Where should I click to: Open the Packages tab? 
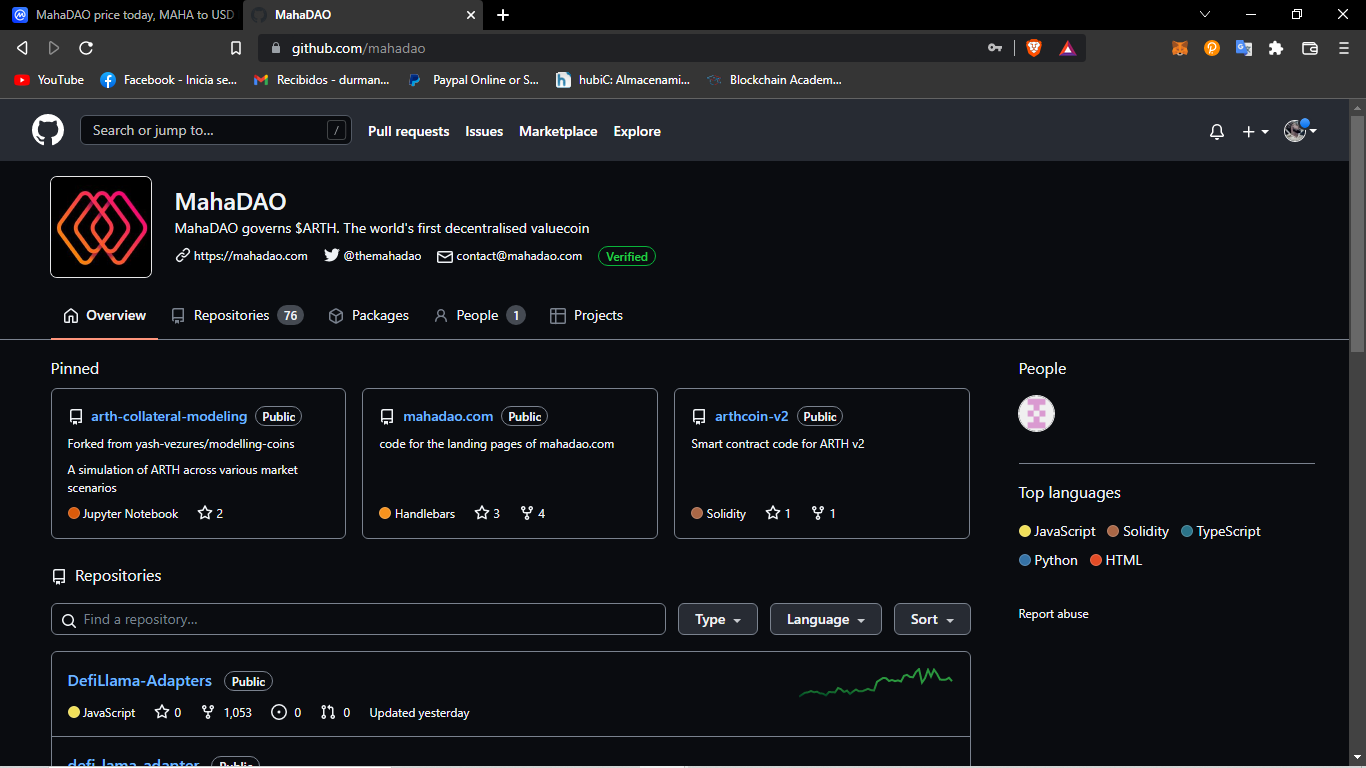(369, 315)
